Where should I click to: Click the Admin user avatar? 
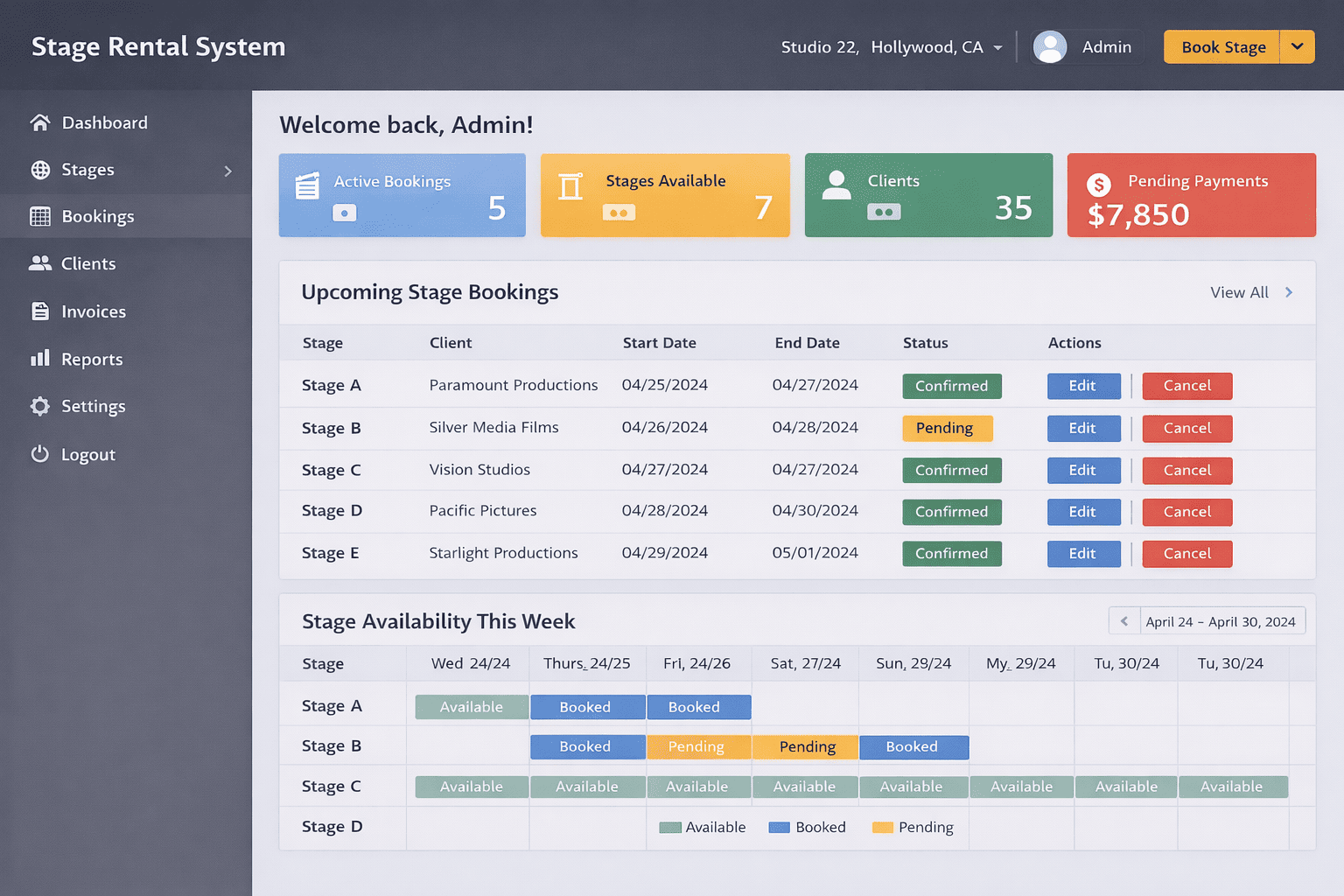(1049, 47)
